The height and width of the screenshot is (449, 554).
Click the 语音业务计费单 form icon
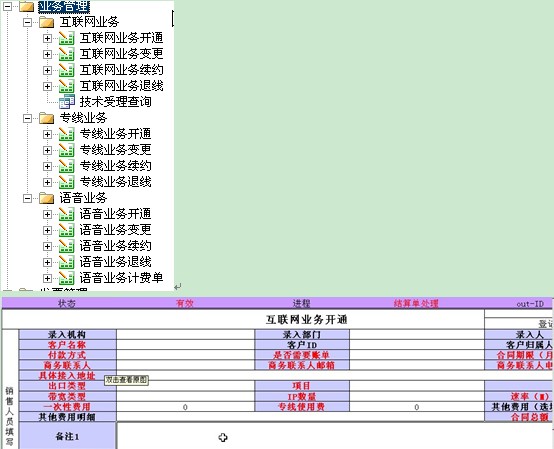coord(66,278)
